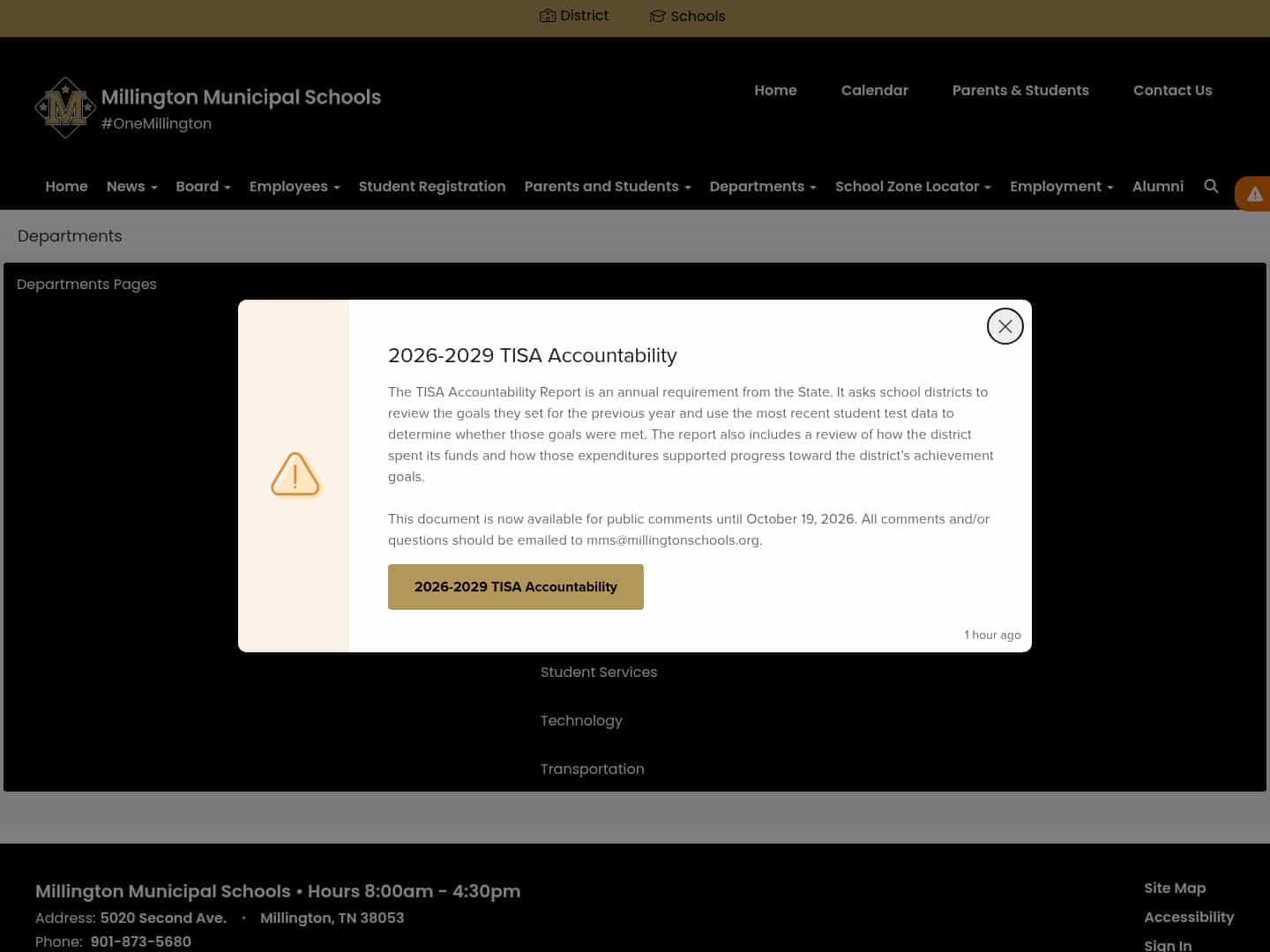Expand the Departments dropdown menu
This screenshot has height=952, width=1270.
(763, 186)
